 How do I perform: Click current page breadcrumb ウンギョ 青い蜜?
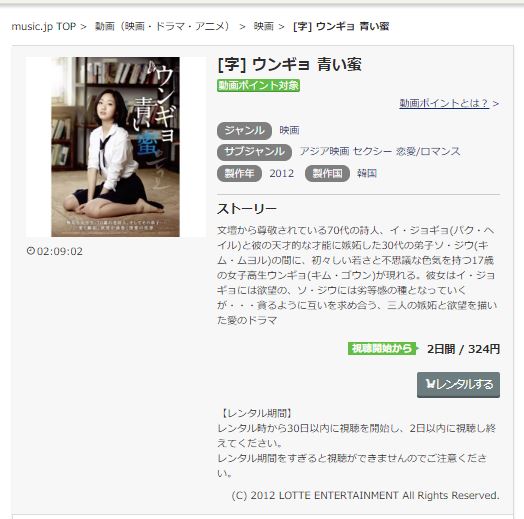pos(341,26)
